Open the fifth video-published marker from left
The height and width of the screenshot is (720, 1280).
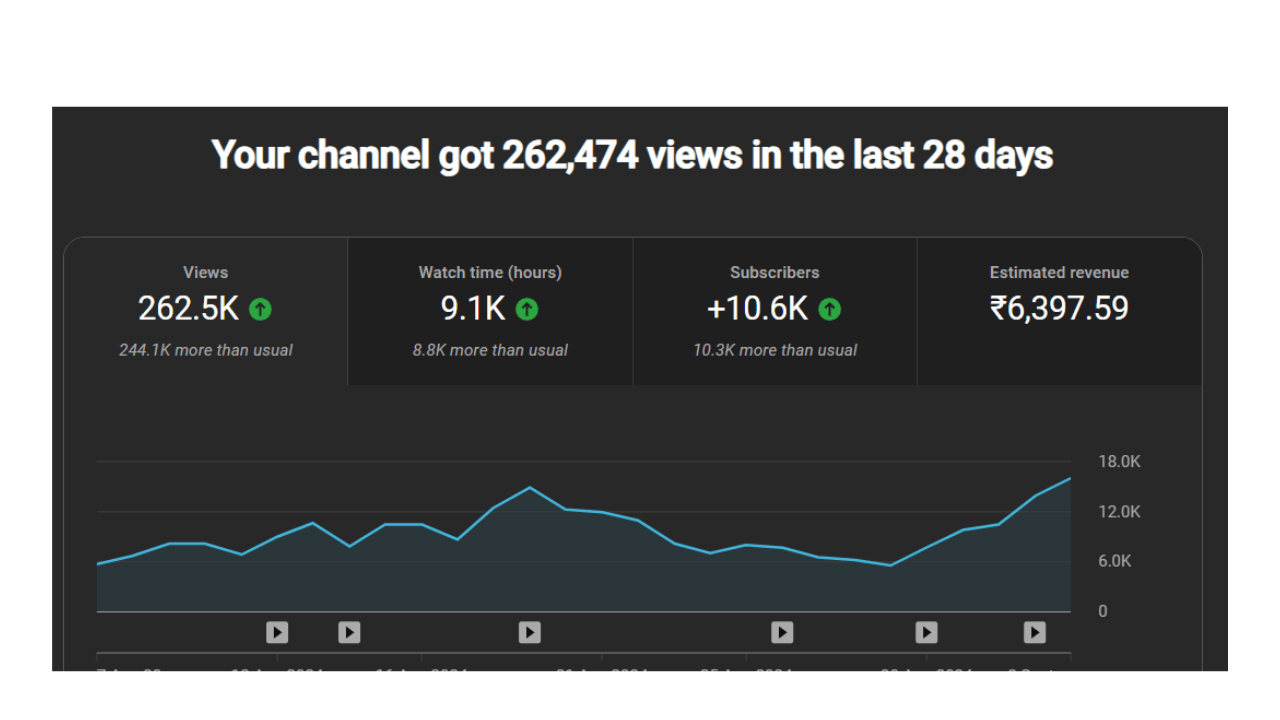point(927,632)
